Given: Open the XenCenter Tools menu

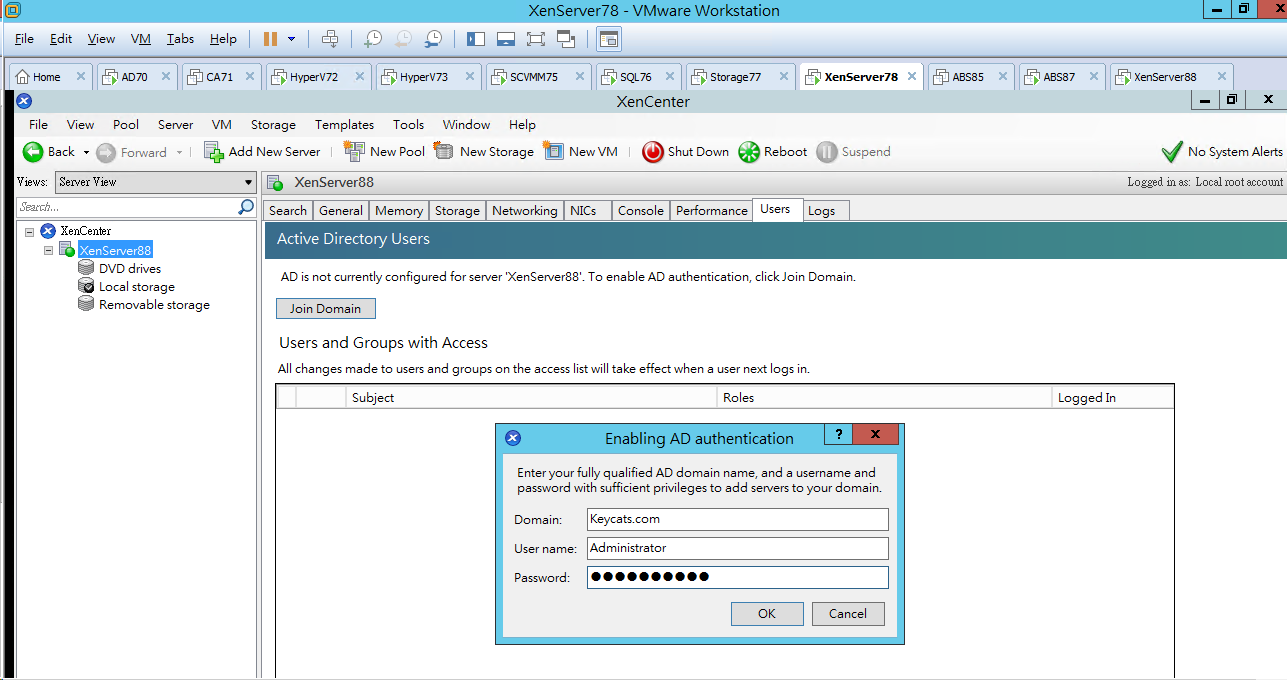Looking at the screenshot, I should [x=408, y=125].
